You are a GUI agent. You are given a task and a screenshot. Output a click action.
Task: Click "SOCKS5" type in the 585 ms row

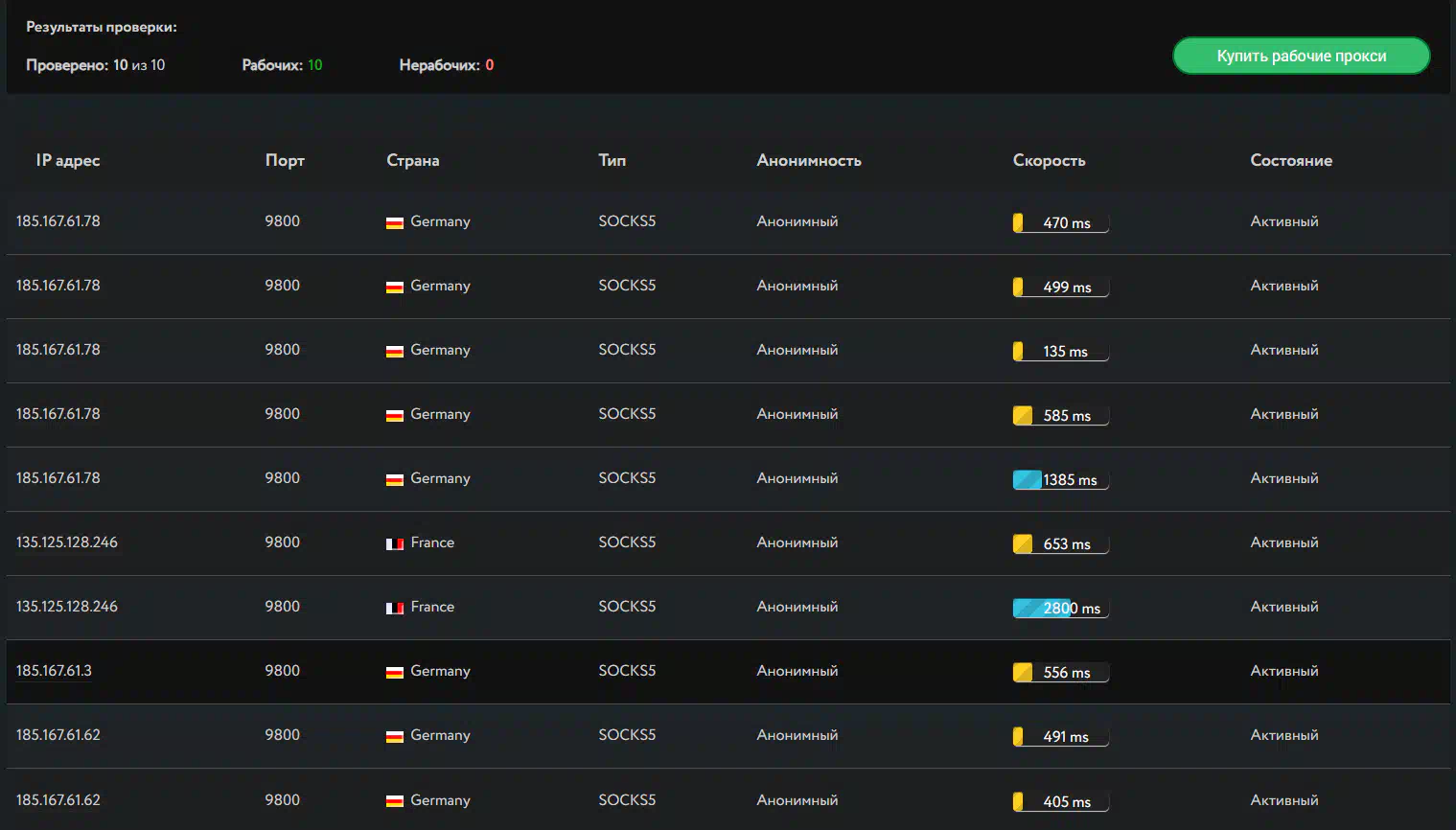(627, 413)
